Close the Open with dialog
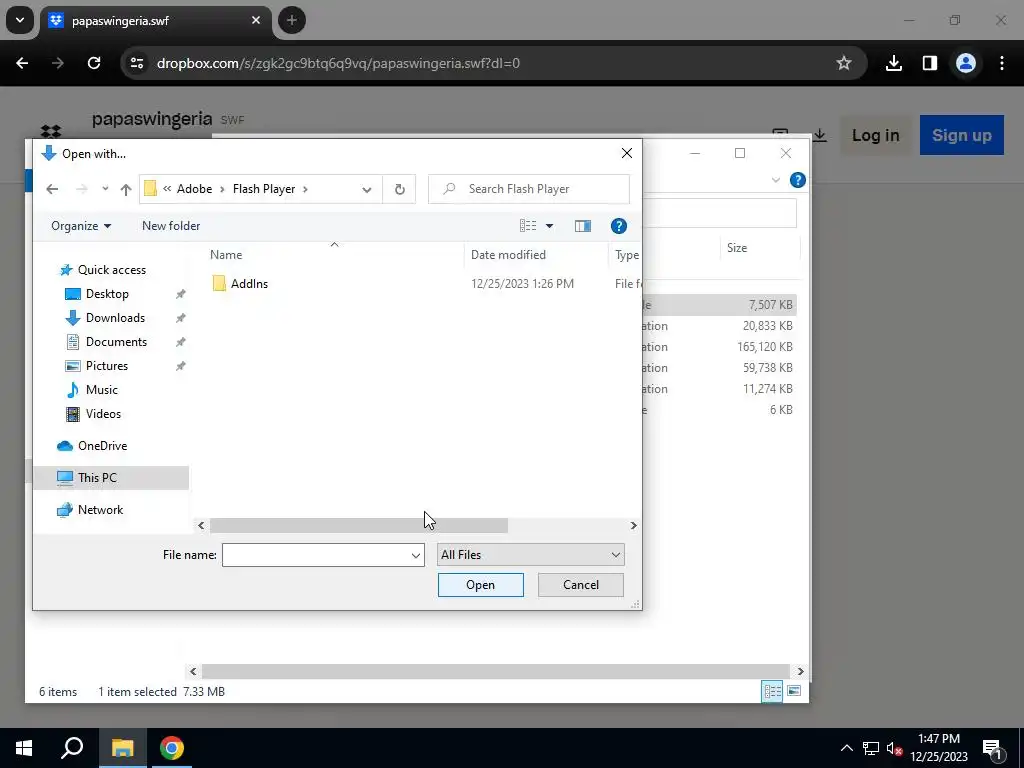This screenshot has width=1024, height=768. 626,153
